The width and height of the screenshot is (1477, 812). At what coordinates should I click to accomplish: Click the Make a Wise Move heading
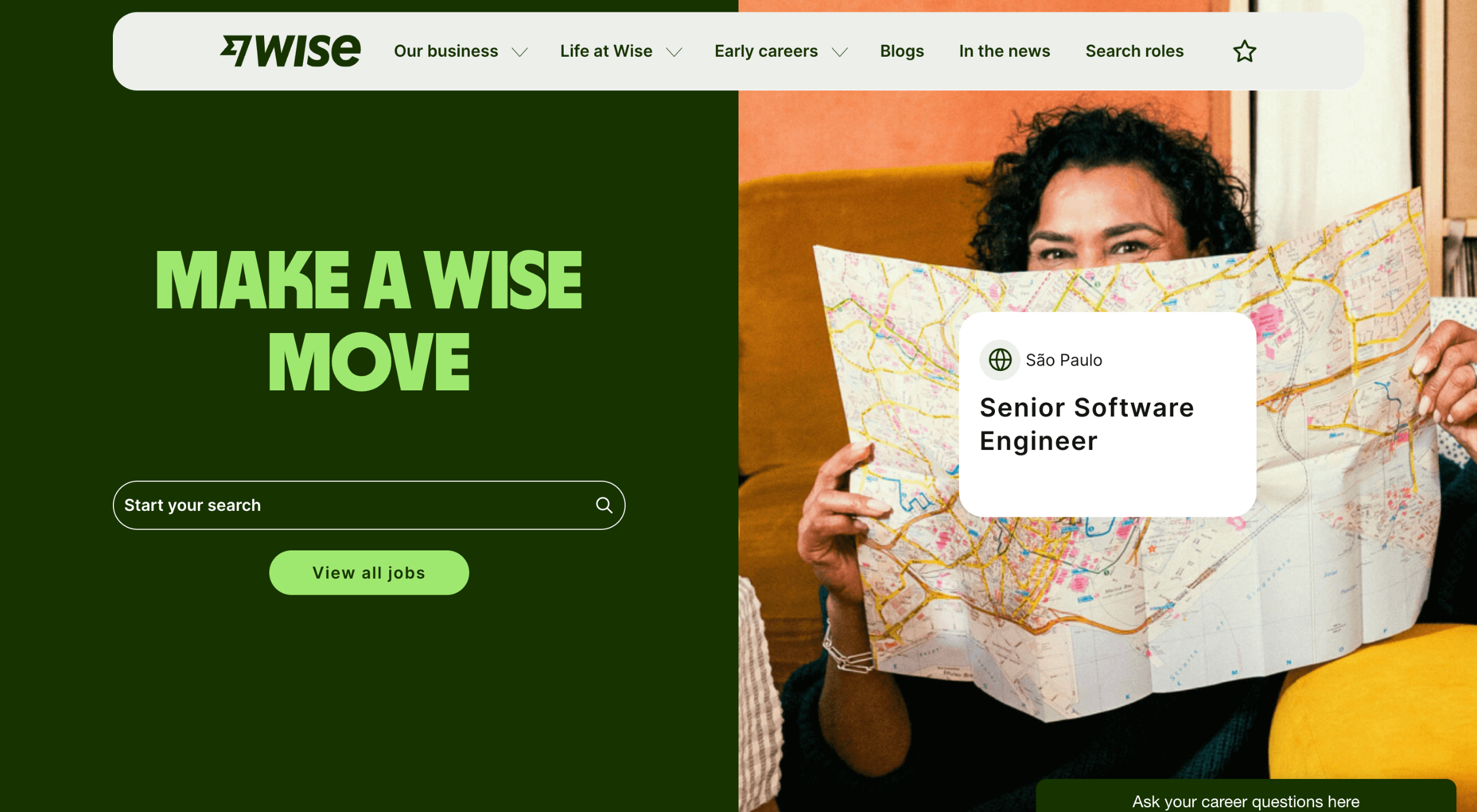pos(369,320)
